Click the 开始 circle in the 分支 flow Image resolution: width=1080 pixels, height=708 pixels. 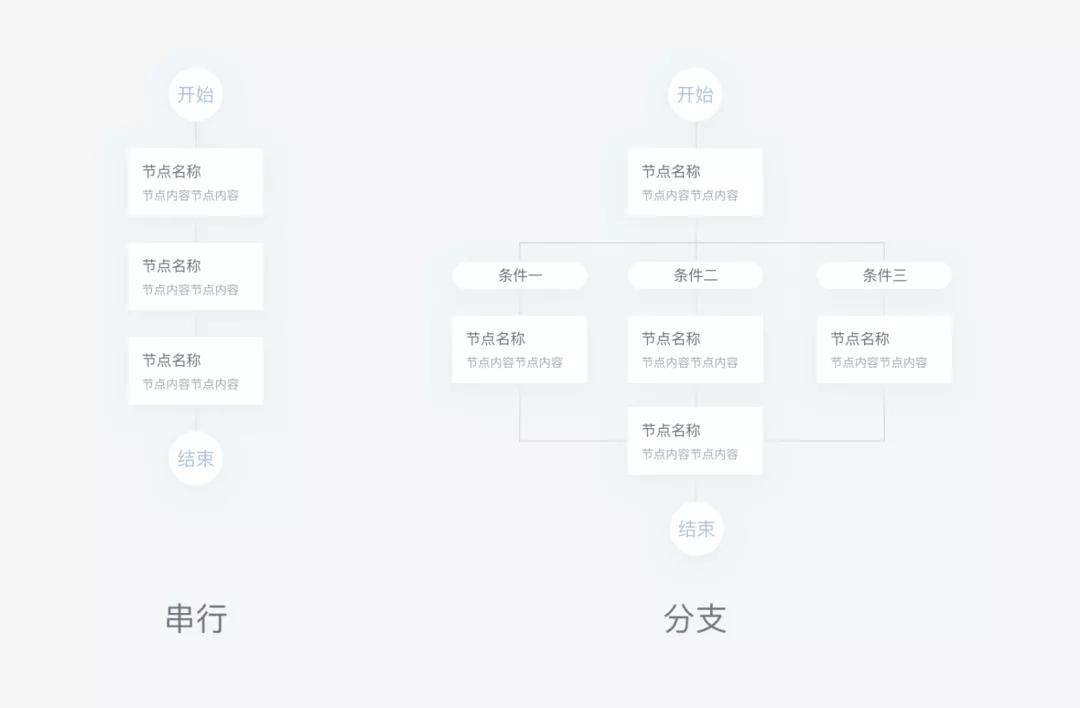click(x=695, y=94)
